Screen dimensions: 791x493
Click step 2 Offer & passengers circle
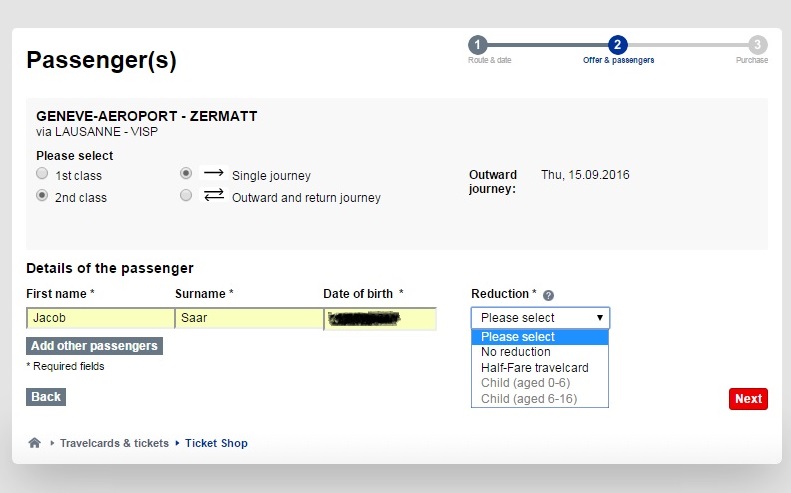coord(617,45)
